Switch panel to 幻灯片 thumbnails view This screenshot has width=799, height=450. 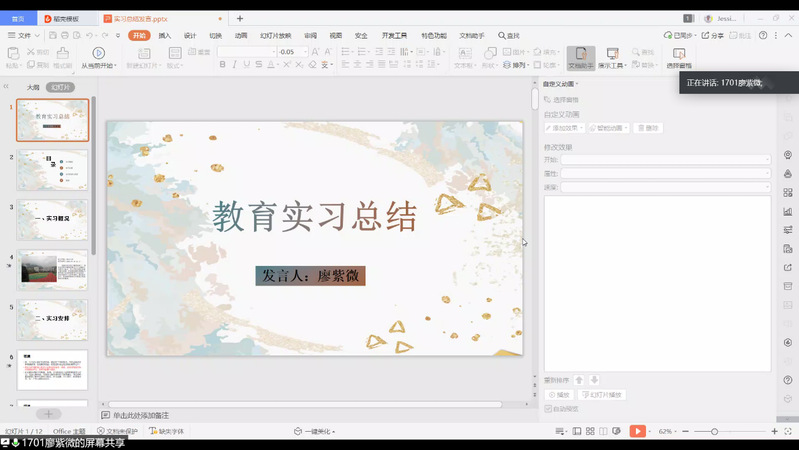click(61, 87)
